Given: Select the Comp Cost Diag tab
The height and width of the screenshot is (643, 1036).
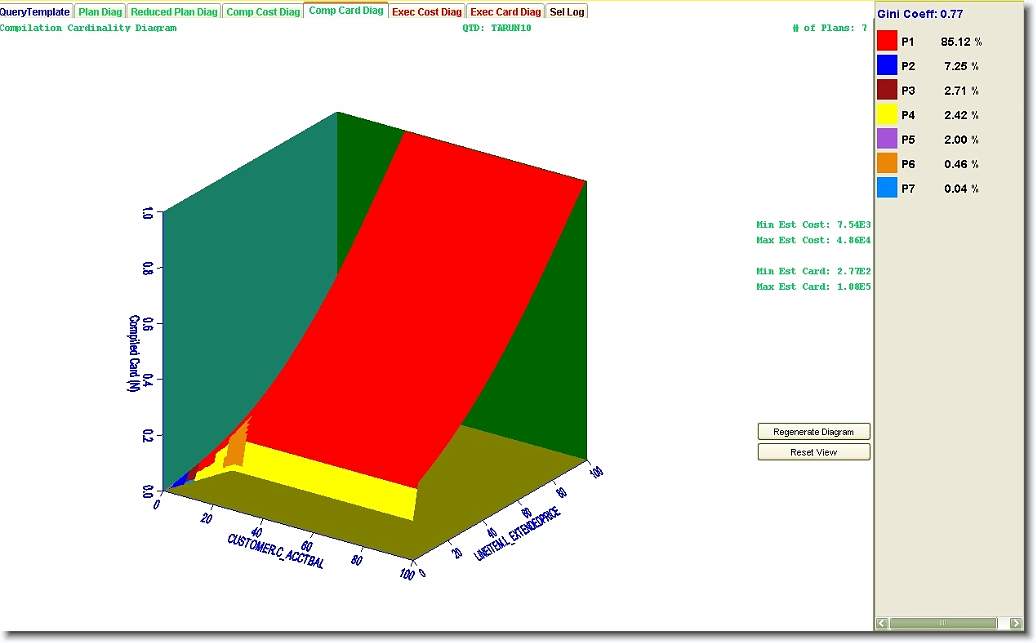Looking at the screenshot, I should (263, 12).
